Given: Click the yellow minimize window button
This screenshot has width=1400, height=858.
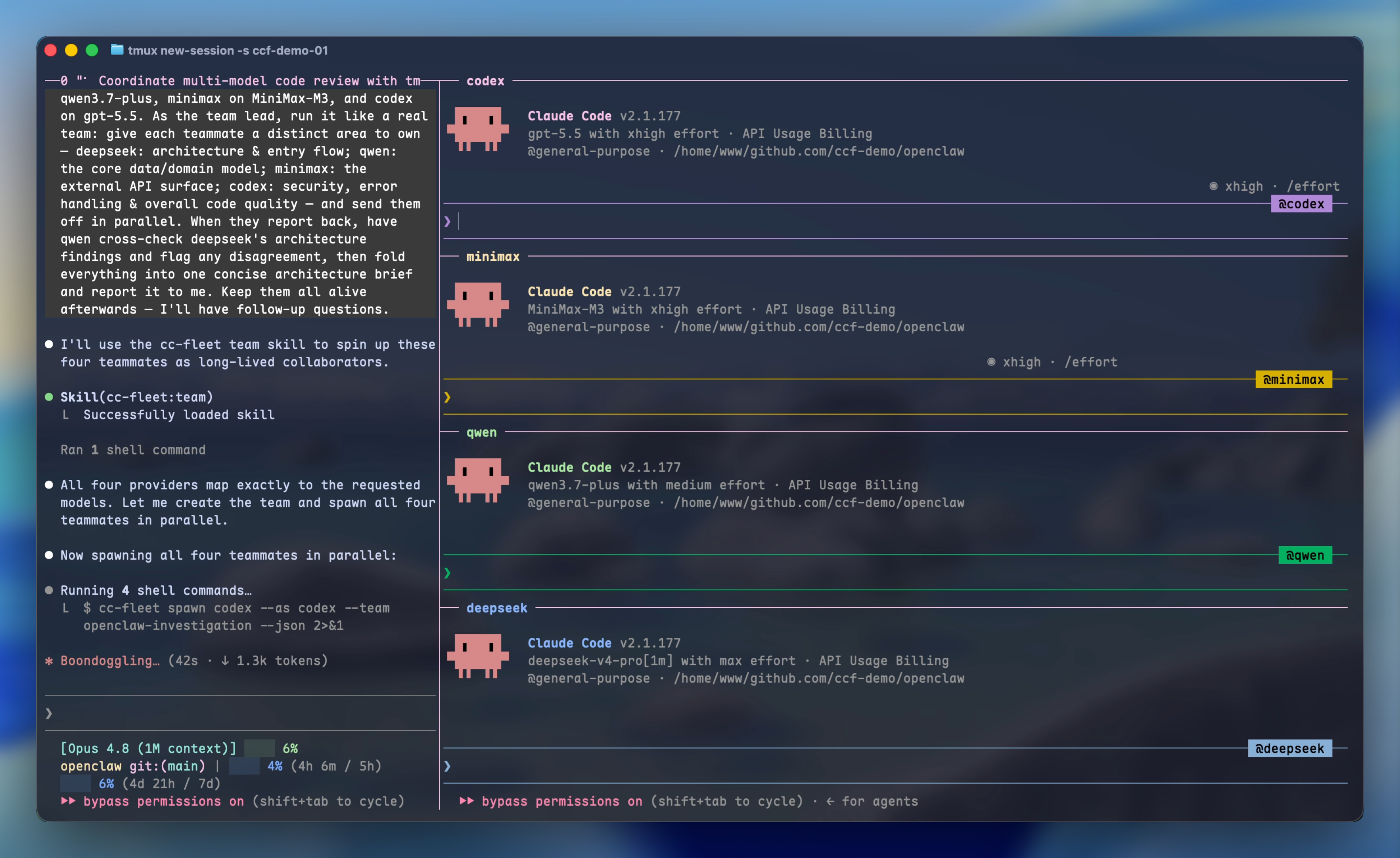Looking at the screenshot, I should point(71,50).
